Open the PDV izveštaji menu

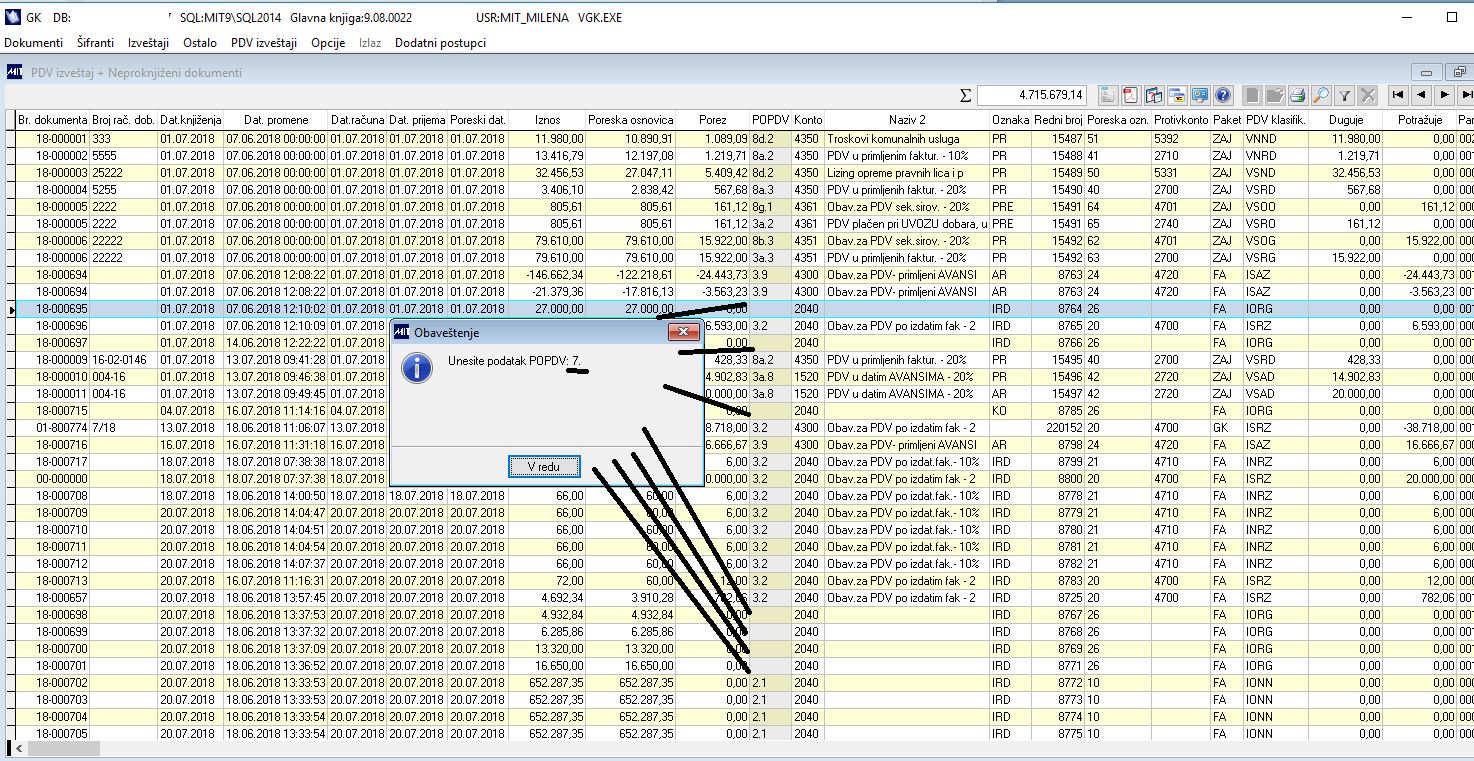pos(264,43)
